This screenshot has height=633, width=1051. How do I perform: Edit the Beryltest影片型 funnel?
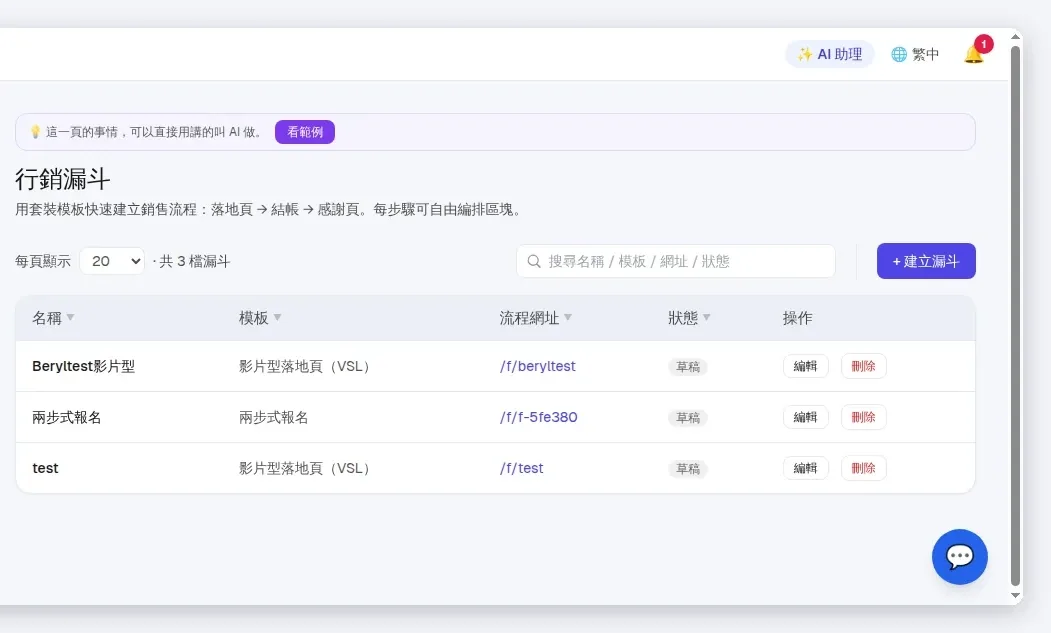point(806,366)
